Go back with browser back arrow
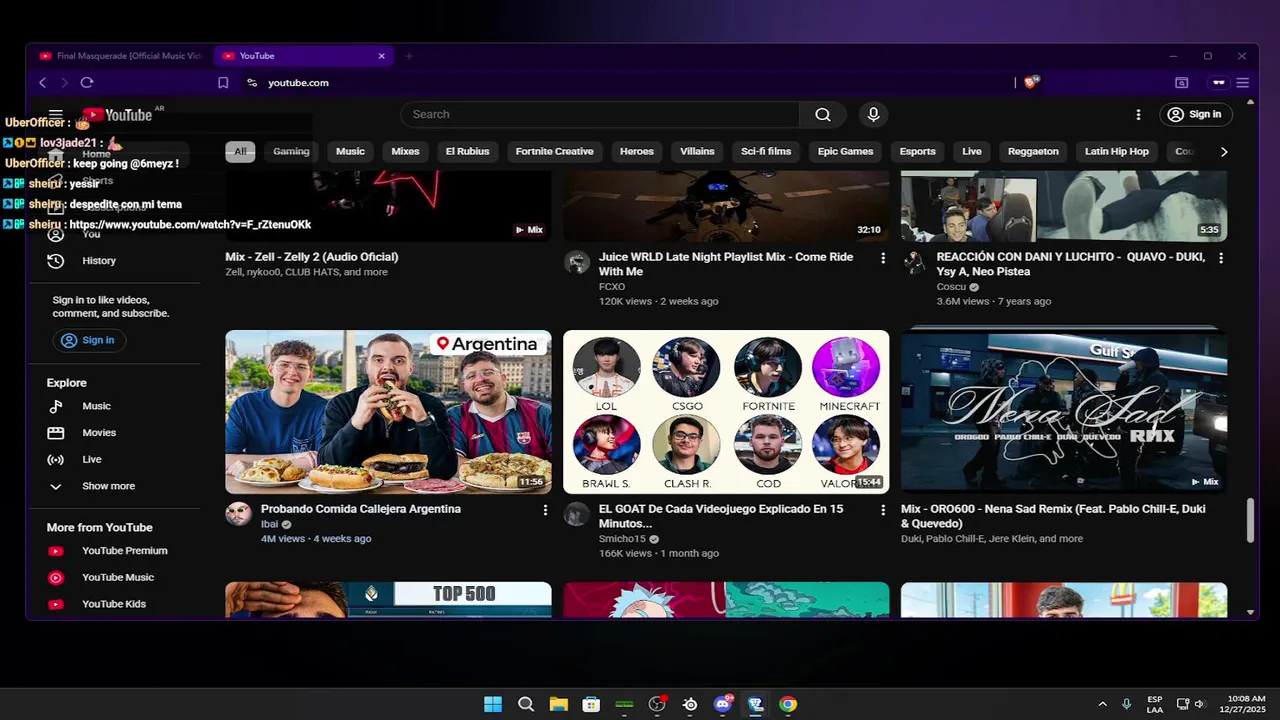Viewport: 1280px width, 720px height. (42, 83)
